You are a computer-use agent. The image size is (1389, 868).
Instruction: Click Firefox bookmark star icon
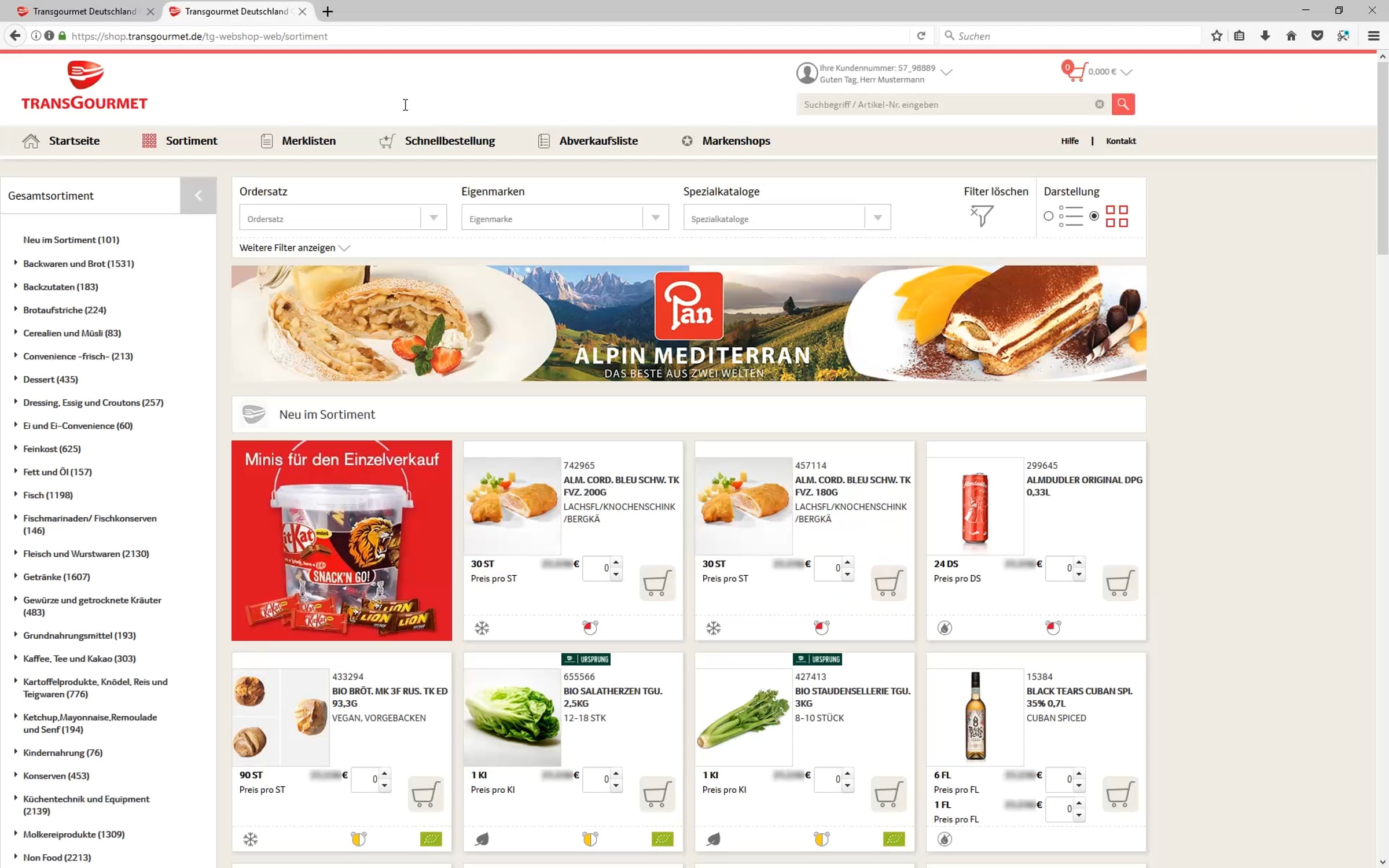point(1216,36)
